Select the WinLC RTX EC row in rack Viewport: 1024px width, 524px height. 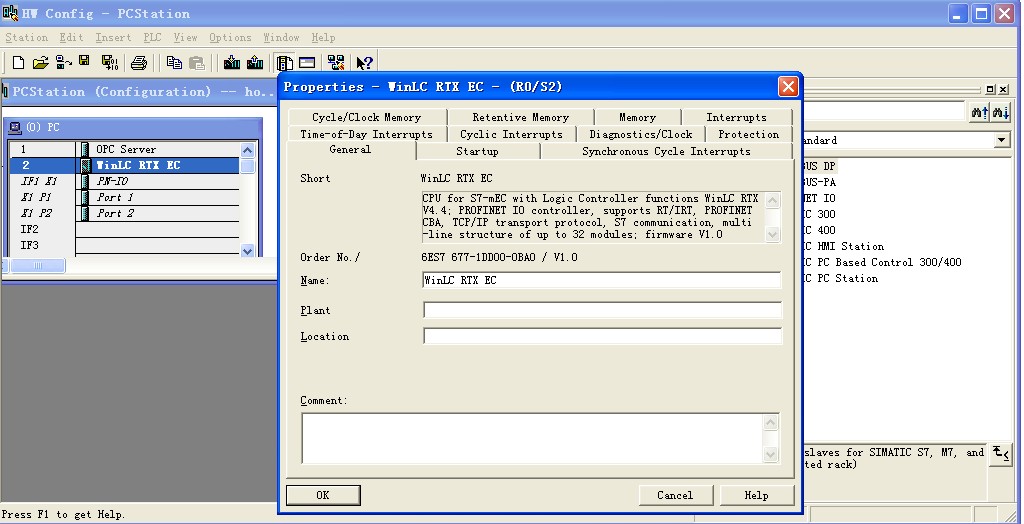(x=125, y=166)
